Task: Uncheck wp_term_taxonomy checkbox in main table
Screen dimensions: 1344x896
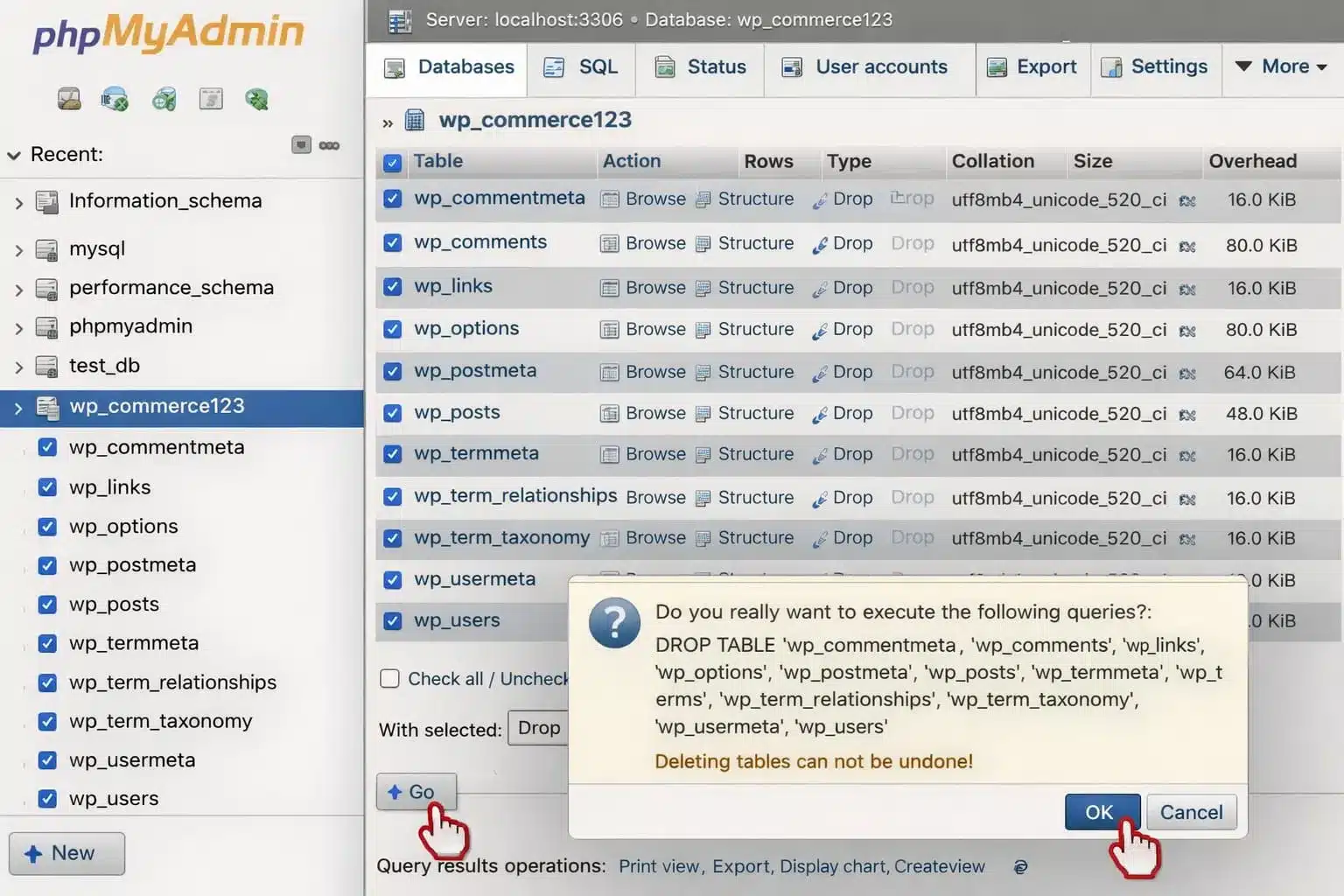Action: tap(393, 538)
